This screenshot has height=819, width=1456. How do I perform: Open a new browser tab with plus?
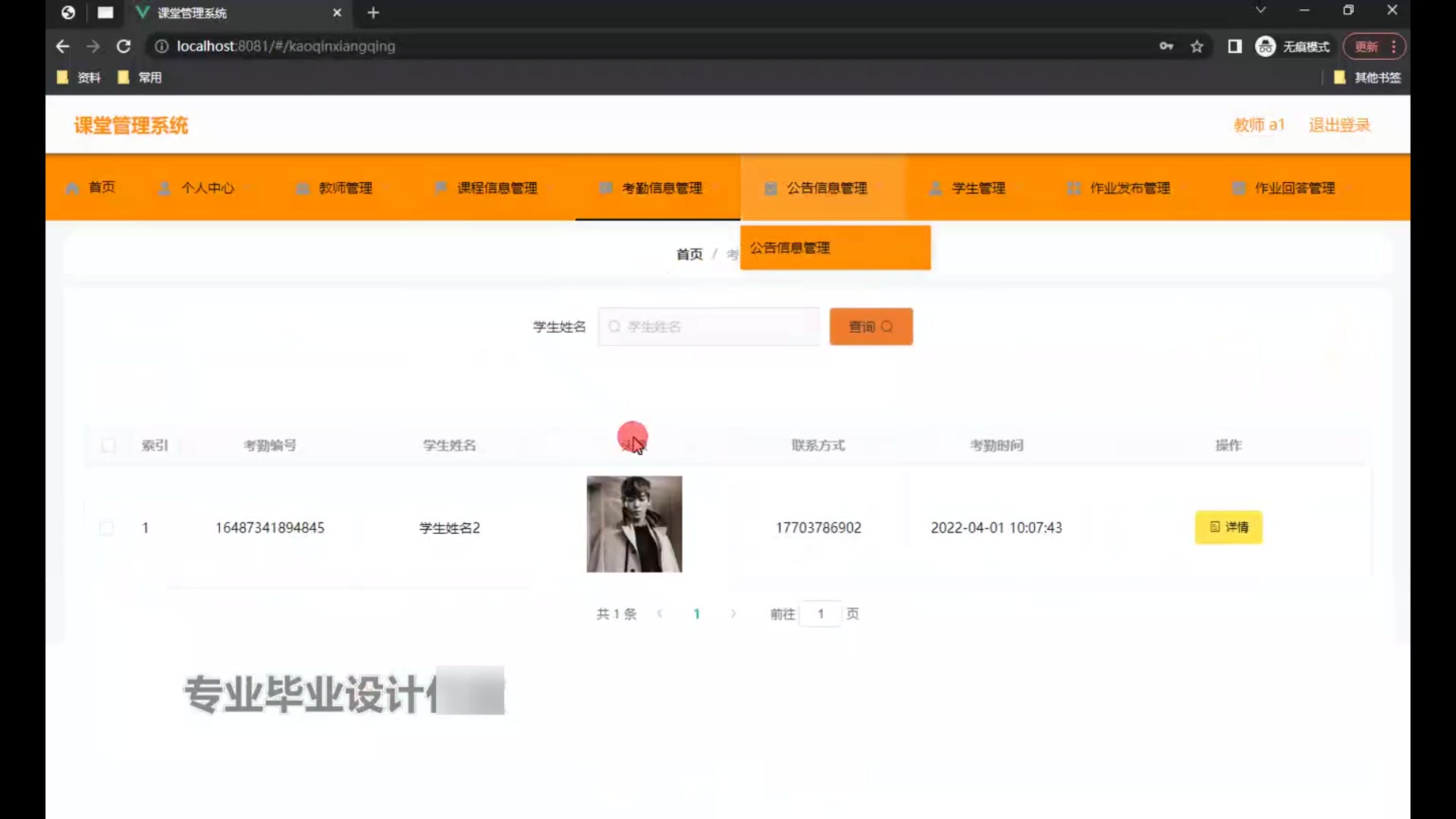pyautogui.click(x=373, y=13)
